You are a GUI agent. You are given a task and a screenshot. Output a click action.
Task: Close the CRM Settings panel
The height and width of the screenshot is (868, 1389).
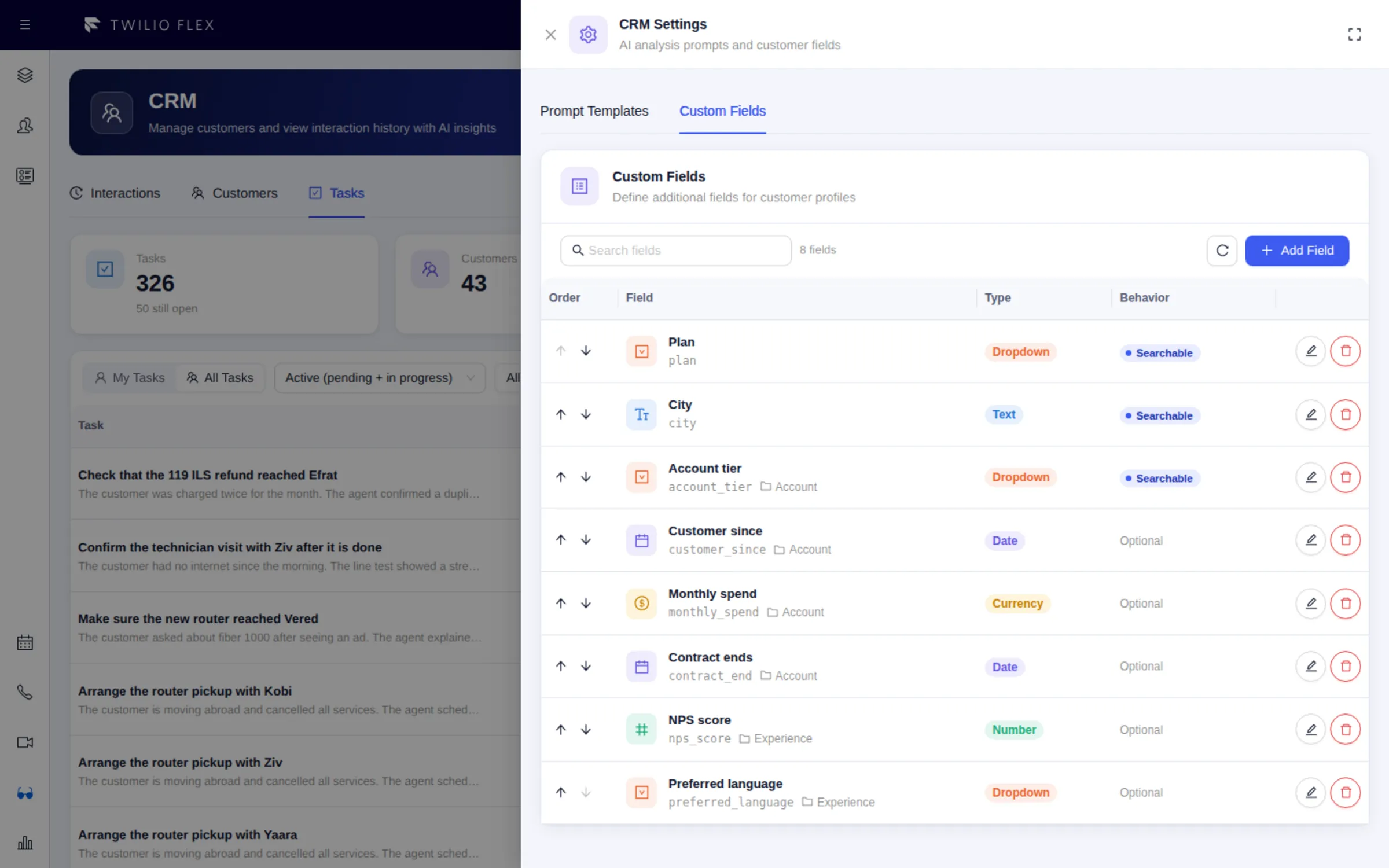550,35
